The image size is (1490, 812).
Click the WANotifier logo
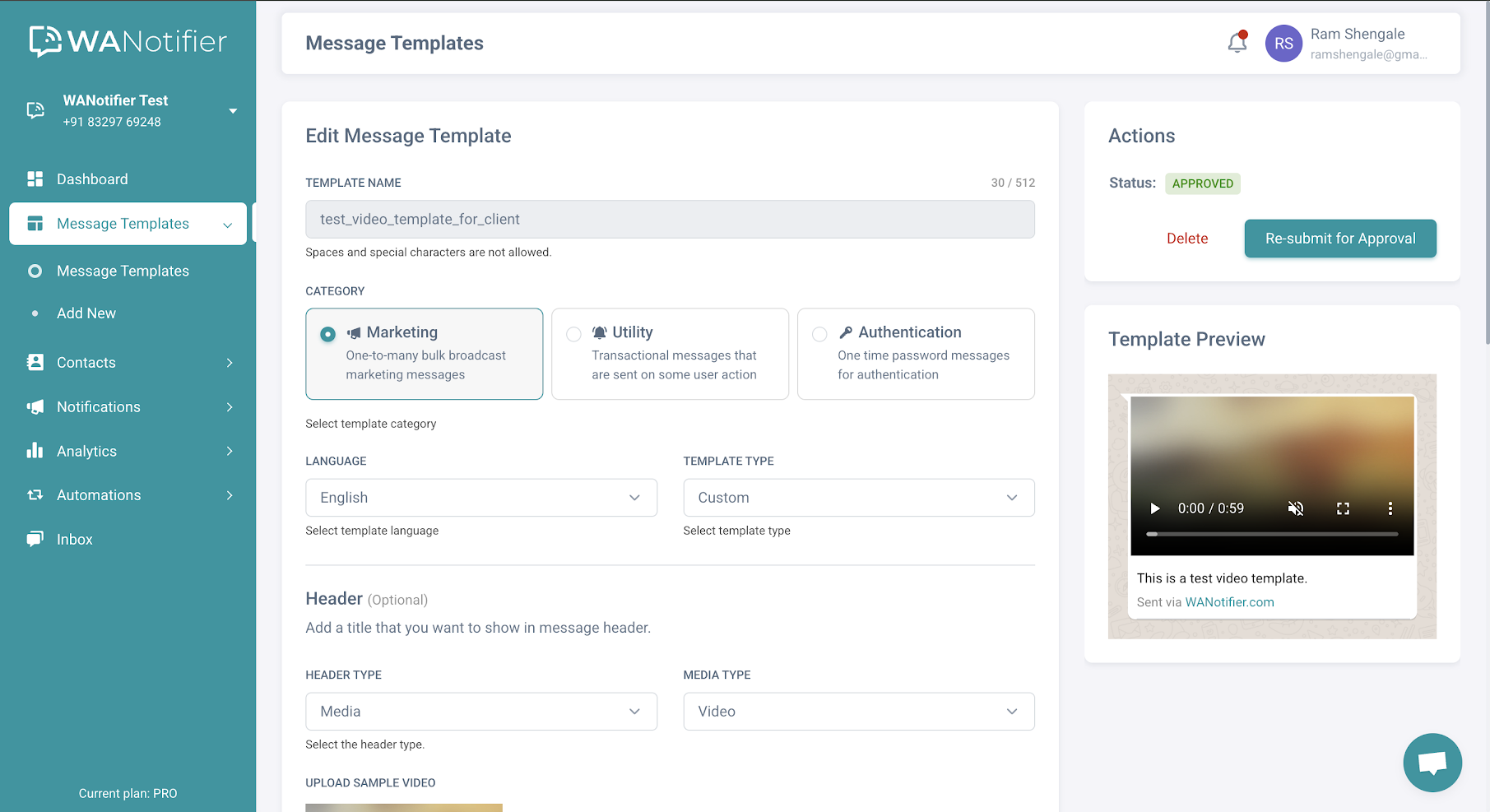(128, 39)
